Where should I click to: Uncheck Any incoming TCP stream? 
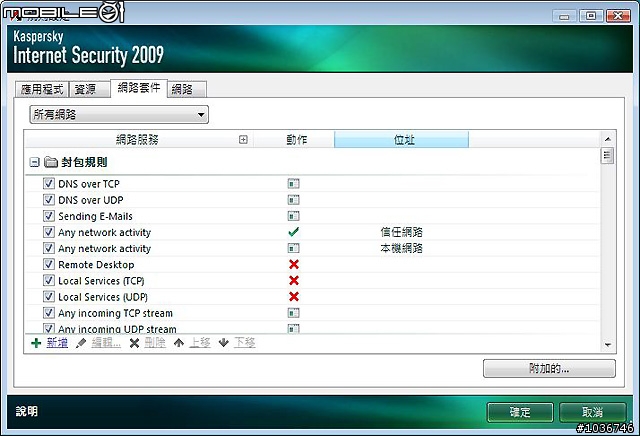49,313
